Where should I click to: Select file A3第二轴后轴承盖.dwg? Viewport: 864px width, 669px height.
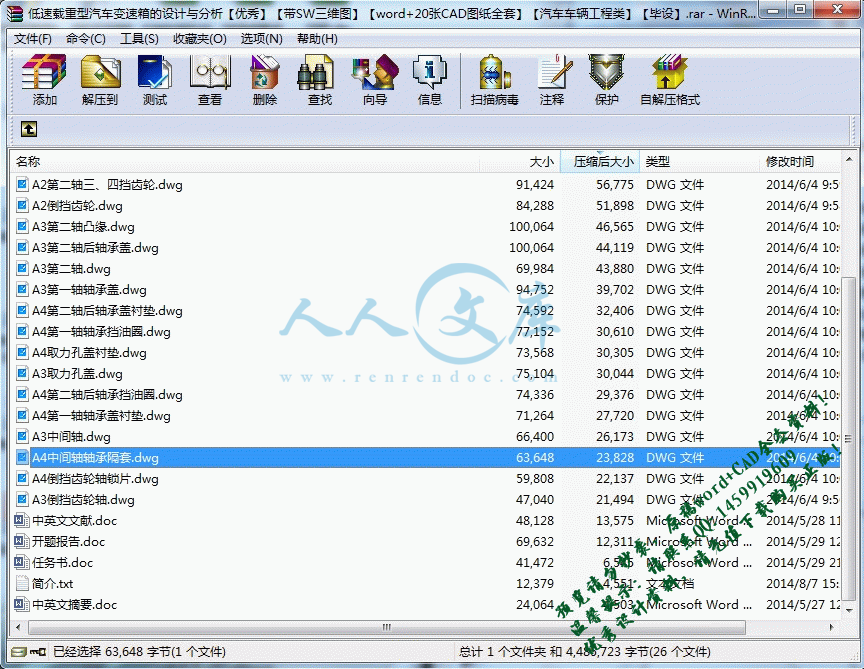coord(95,247)
